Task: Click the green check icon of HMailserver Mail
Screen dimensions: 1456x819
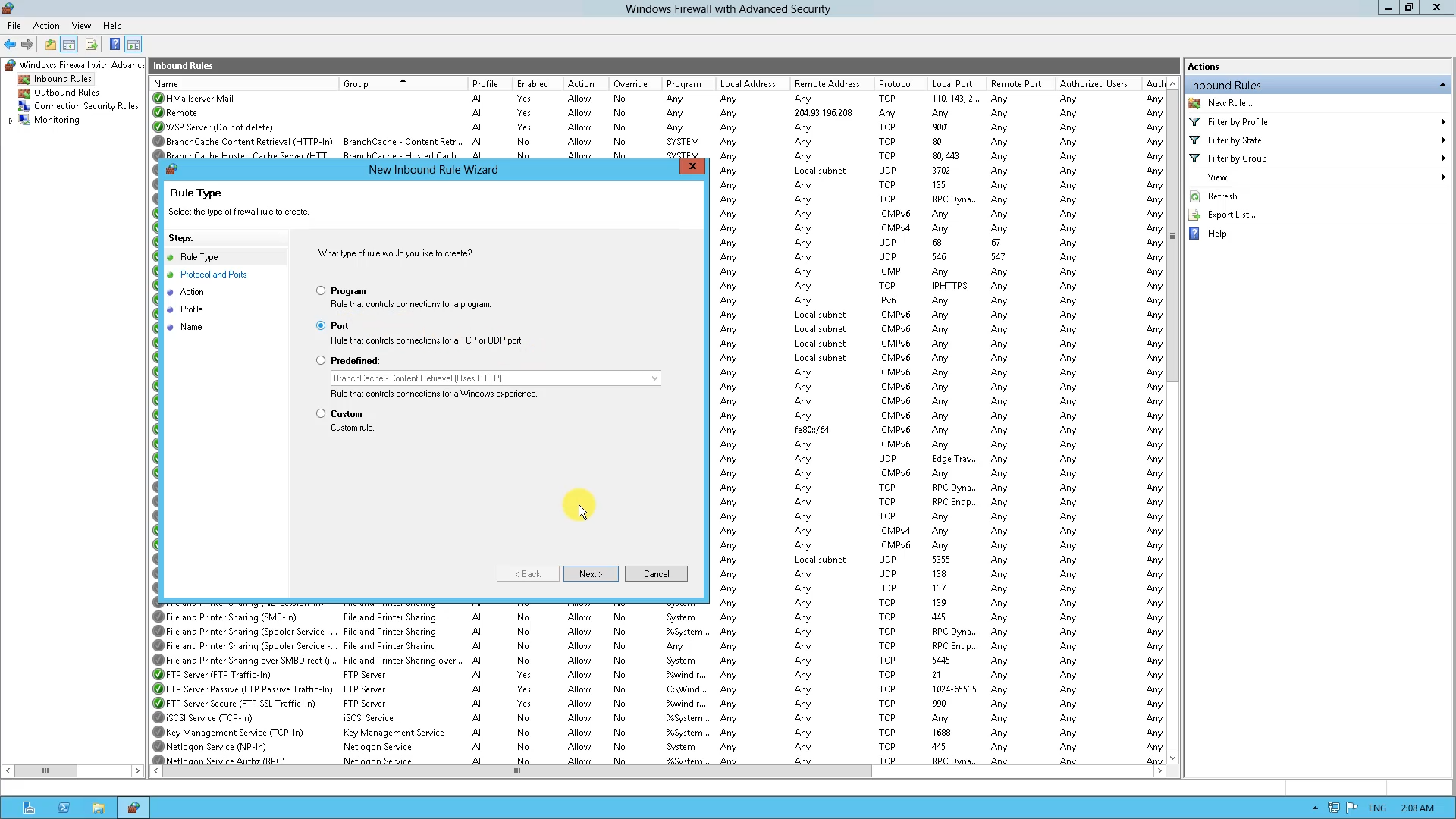Action: click(158, 99)
